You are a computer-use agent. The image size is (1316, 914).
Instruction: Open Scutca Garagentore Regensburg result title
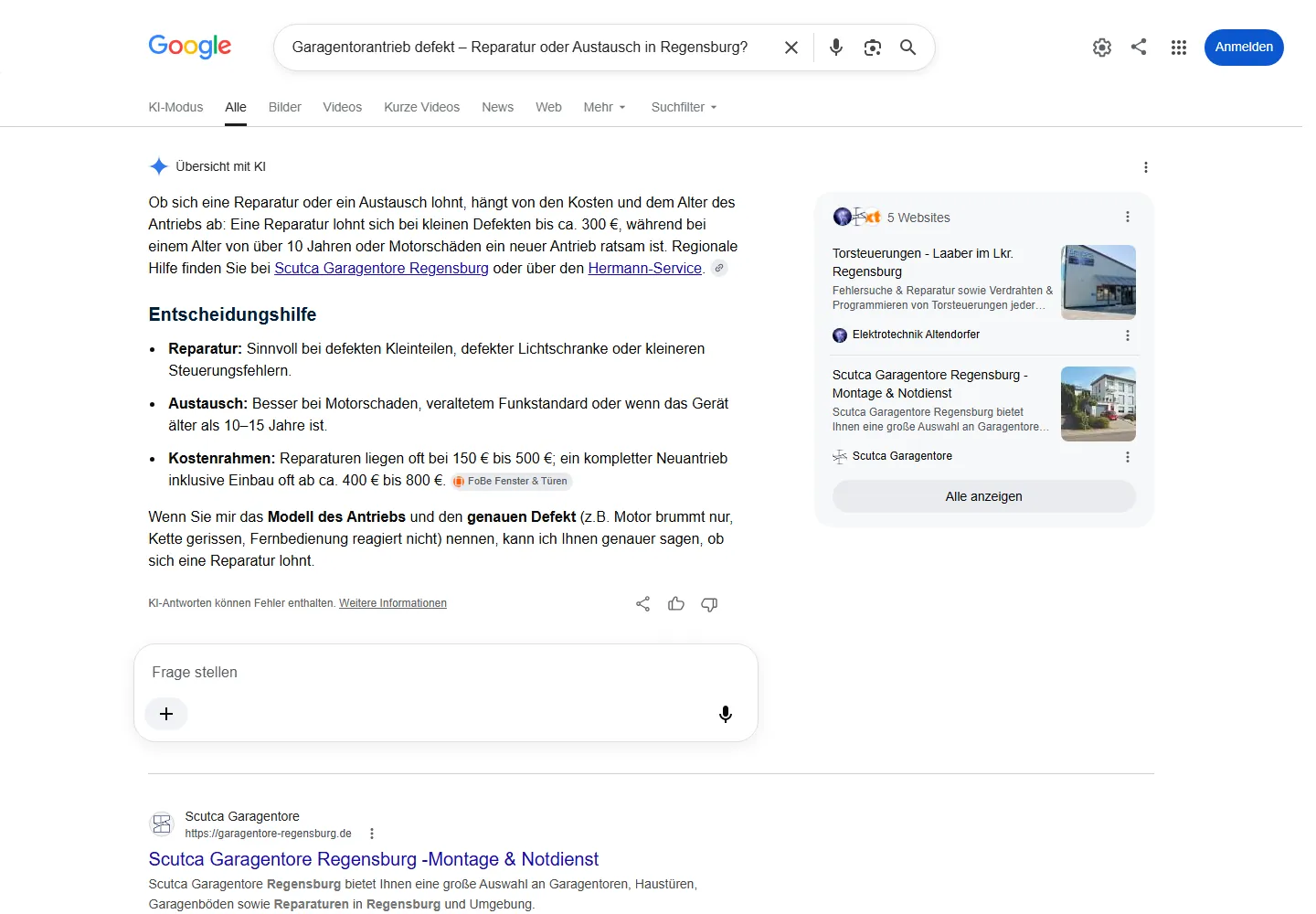point(374,859)
